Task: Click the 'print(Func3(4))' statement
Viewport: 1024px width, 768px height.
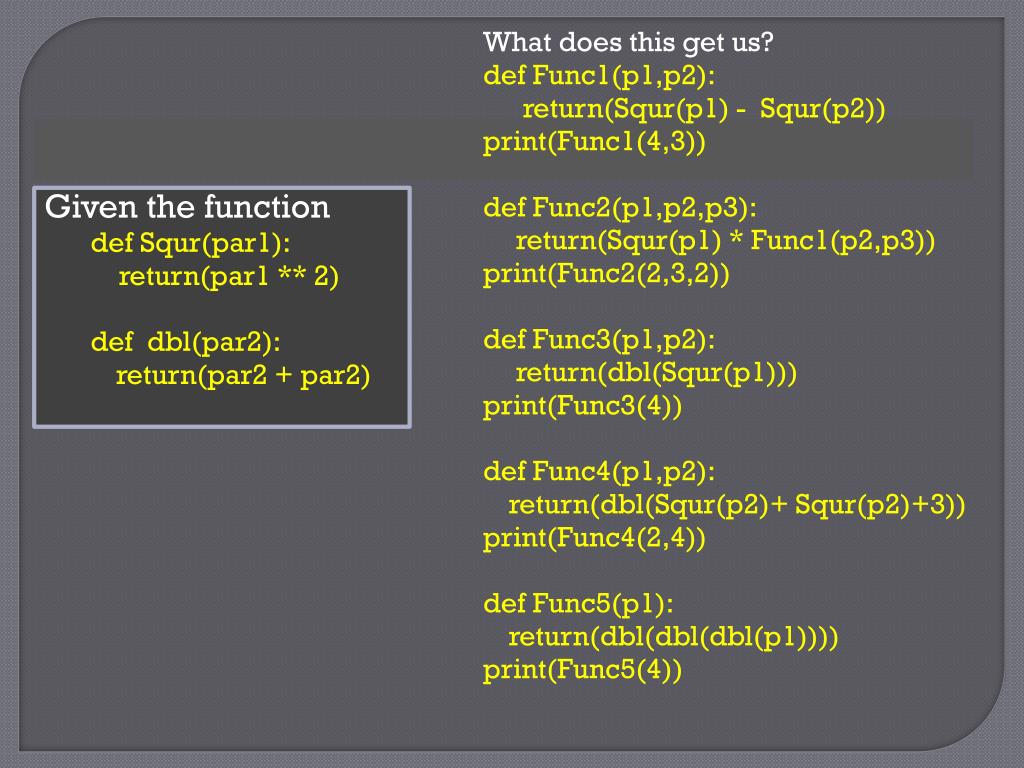Action: tap(583, 406)
